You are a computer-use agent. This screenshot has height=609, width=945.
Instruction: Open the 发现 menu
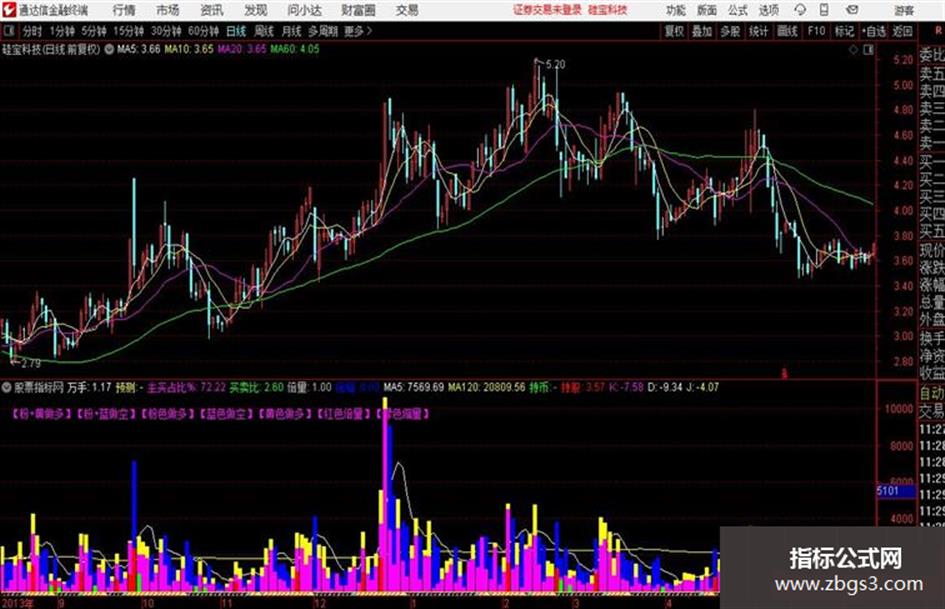[256, 10]
